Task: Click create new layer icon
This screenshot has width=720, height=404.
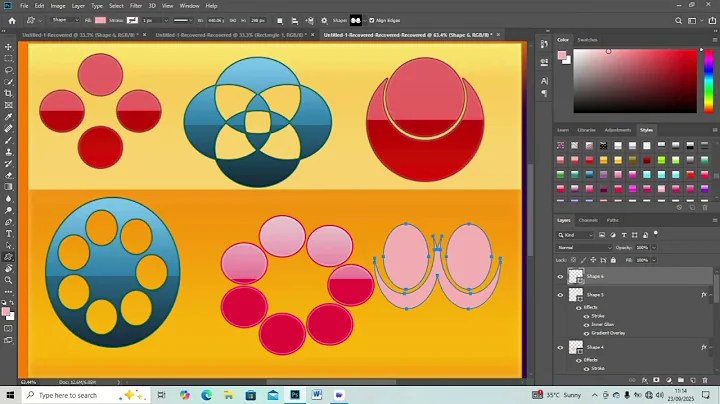Action: click(x=692, y=380)
